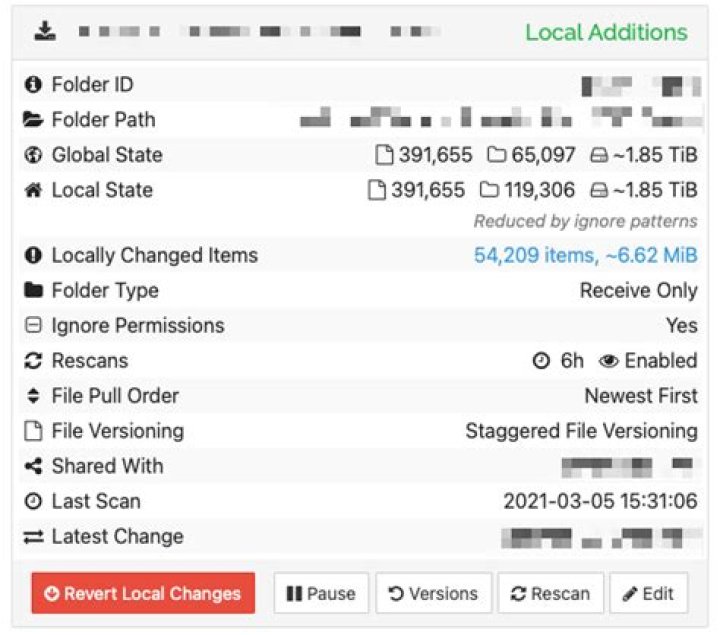Viewport: 720px width, 635px height.
Task: Click the folder icon beside Folder Type
Action: (33, 290)
